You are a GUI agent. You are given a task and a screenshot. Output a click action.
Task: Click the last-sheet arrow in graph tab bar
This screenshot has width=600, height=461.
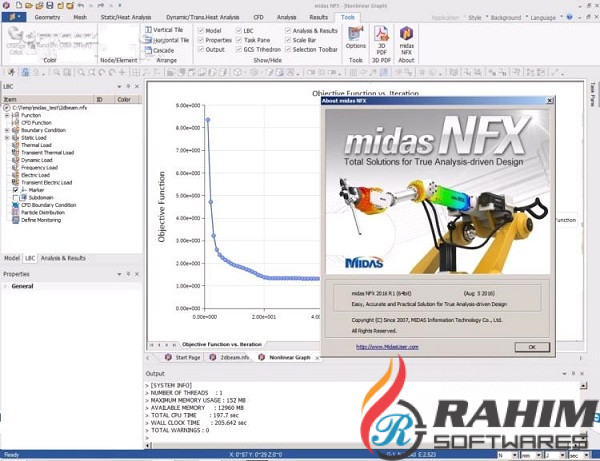(x=174, y=345)
